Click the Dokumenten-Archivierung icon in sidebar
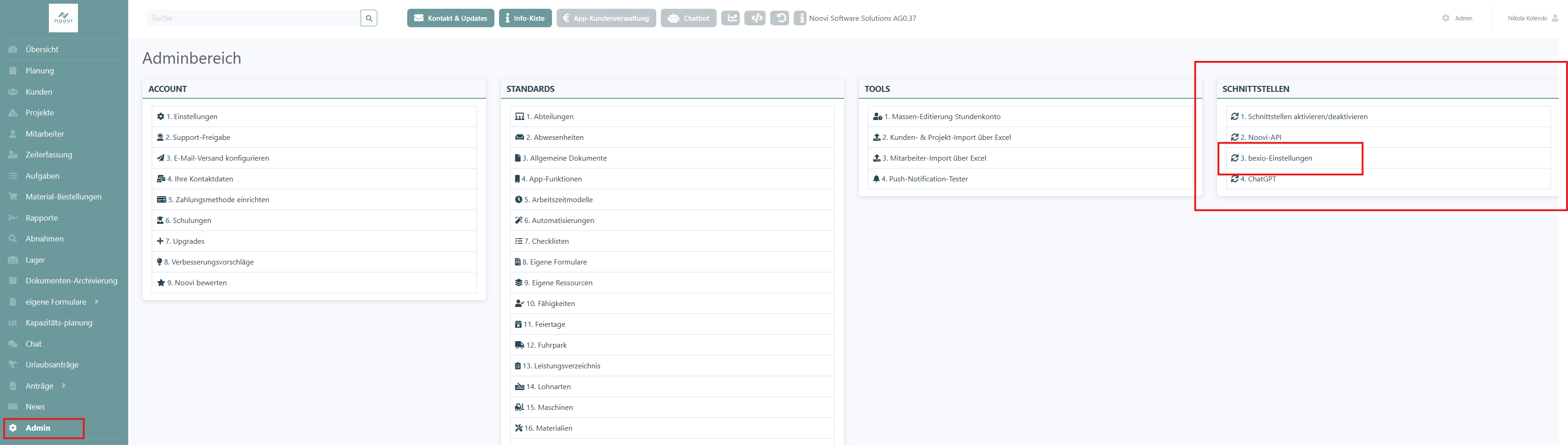1568x445 pixels. tap(13, 281)
